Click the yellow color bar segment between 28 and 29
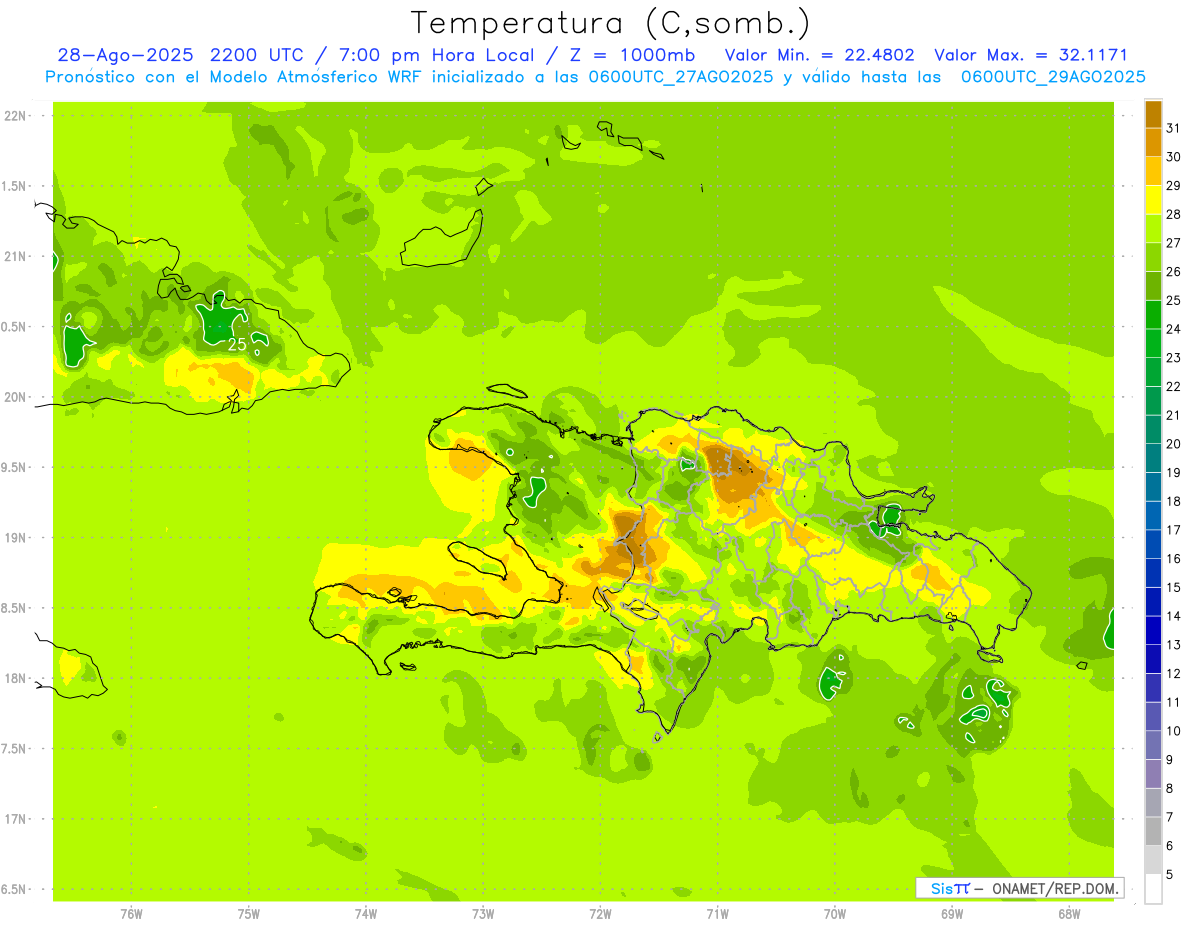The height and width of the screenshot is (927, 1200). click(x=1153, y=199)
